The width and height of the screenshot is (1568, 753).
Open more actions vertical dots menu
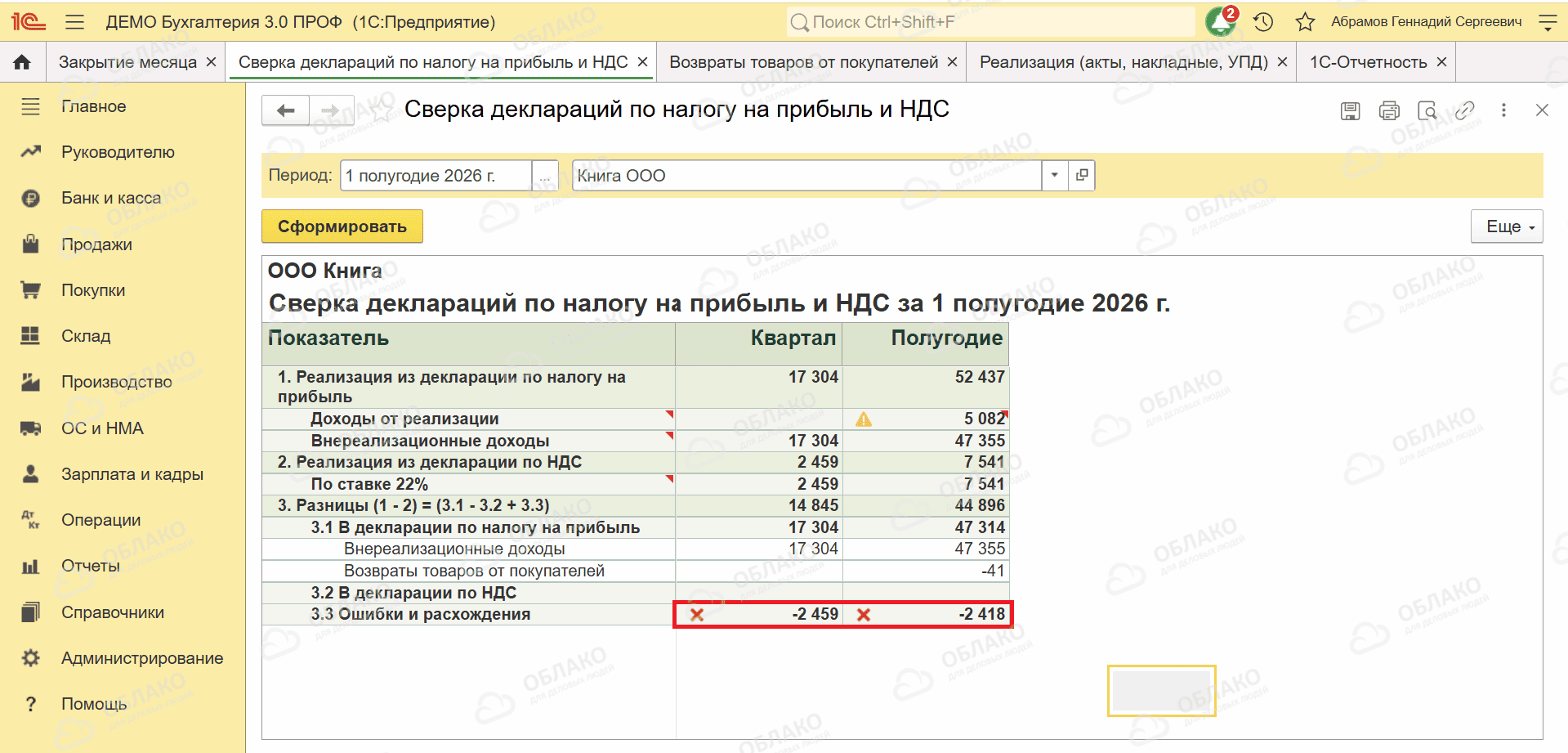point(1503,110)
